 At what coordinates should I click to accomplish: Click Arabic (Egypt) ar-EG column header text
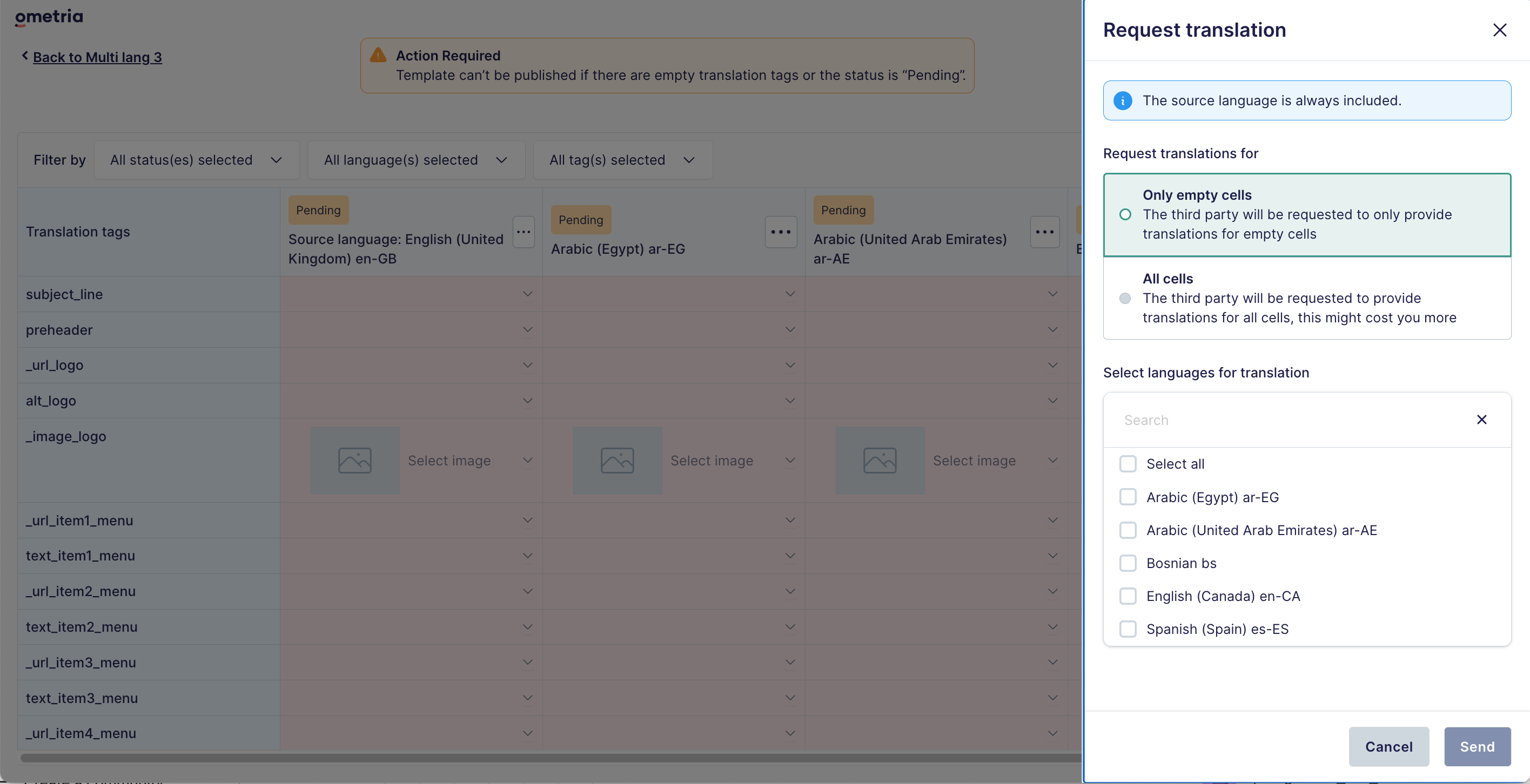[618, 249]
